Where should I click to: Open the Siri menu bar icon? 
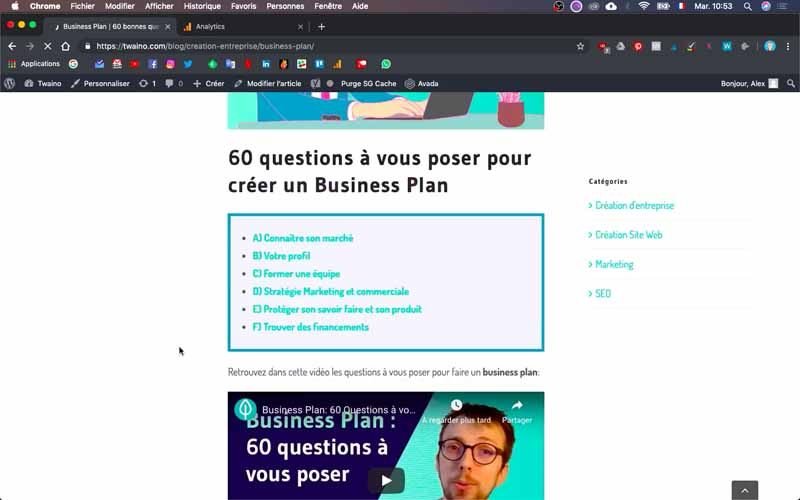[x=766, y=6]
